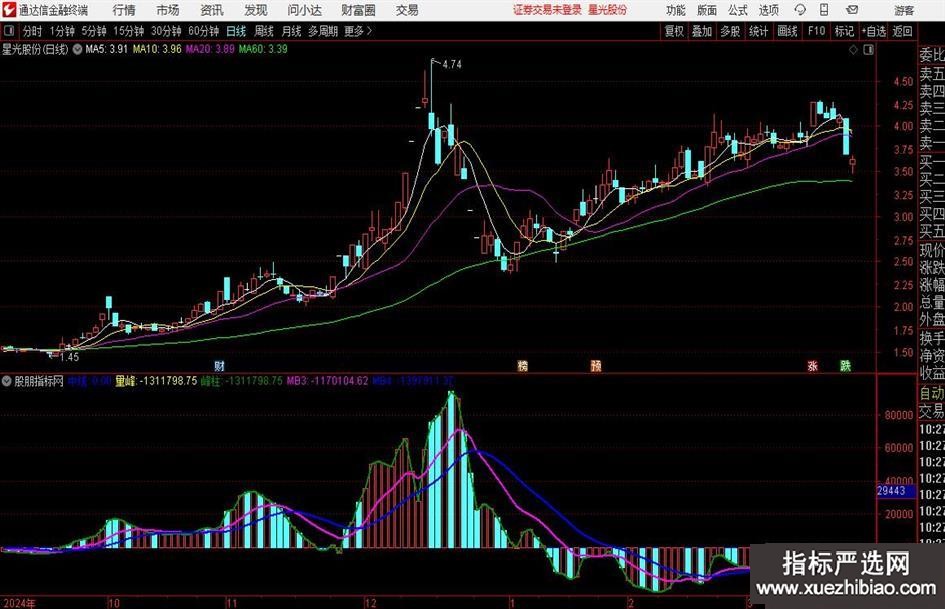
Task: Click the MB3 indicator value label
Action: pos(327,380)
